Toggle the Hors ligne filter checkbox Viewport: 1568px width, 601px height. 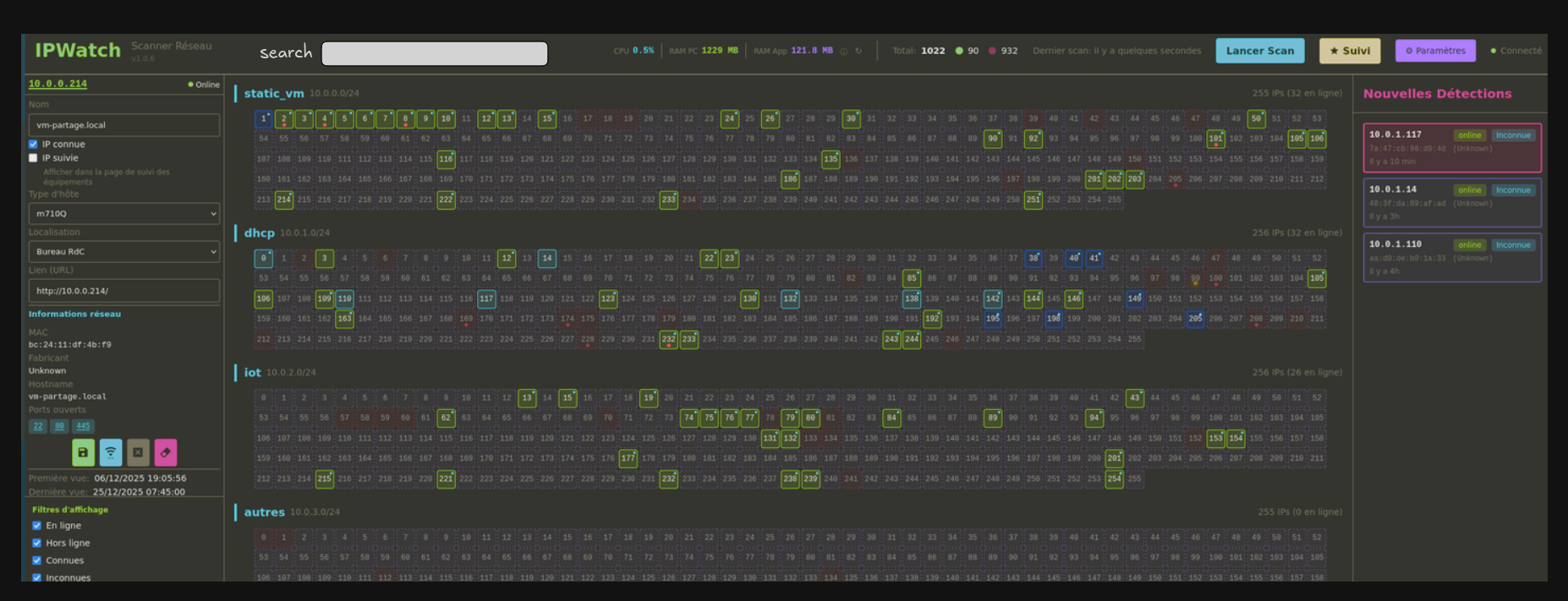[37, 543]
